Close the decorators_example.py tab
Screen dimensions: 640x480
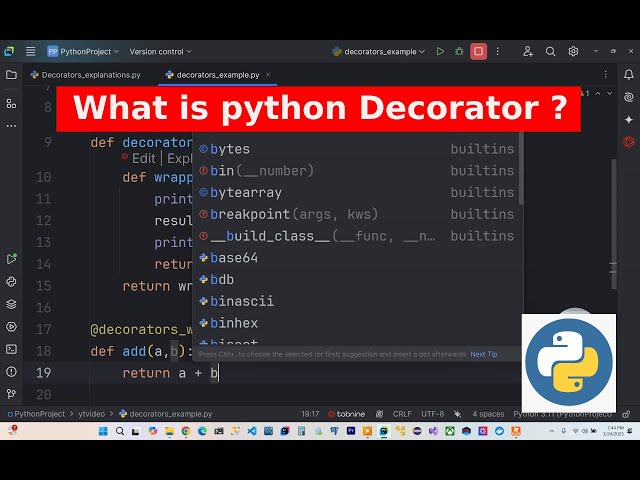[268, 75]
